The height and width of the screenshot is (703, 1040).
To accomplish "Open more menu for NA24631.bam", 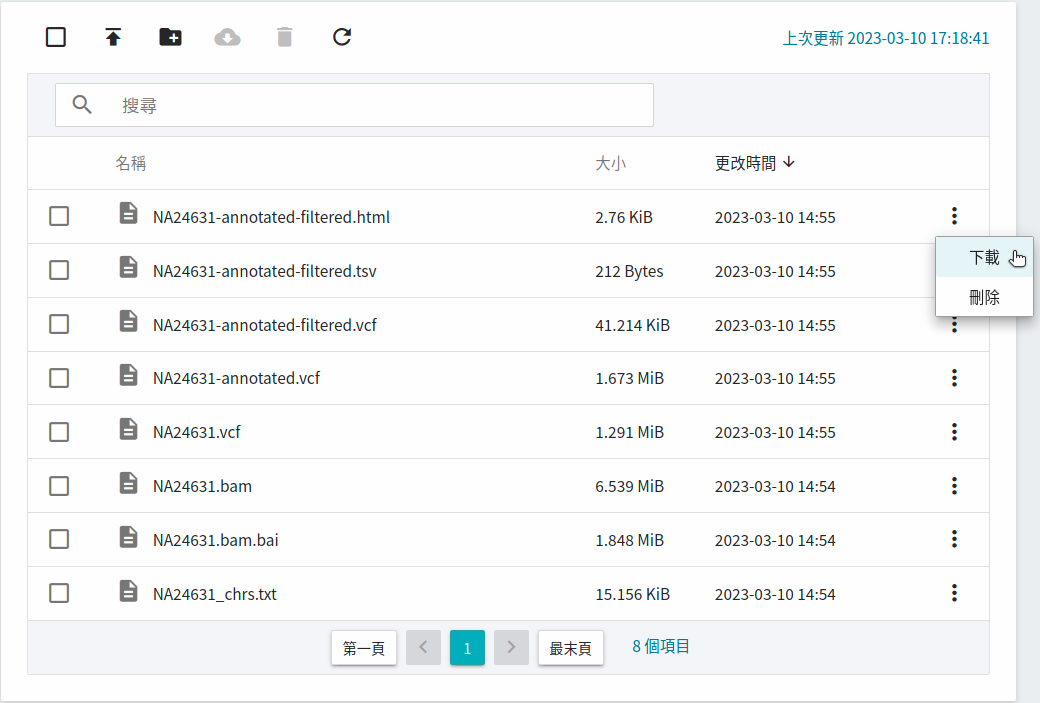I will pos(954,485).
